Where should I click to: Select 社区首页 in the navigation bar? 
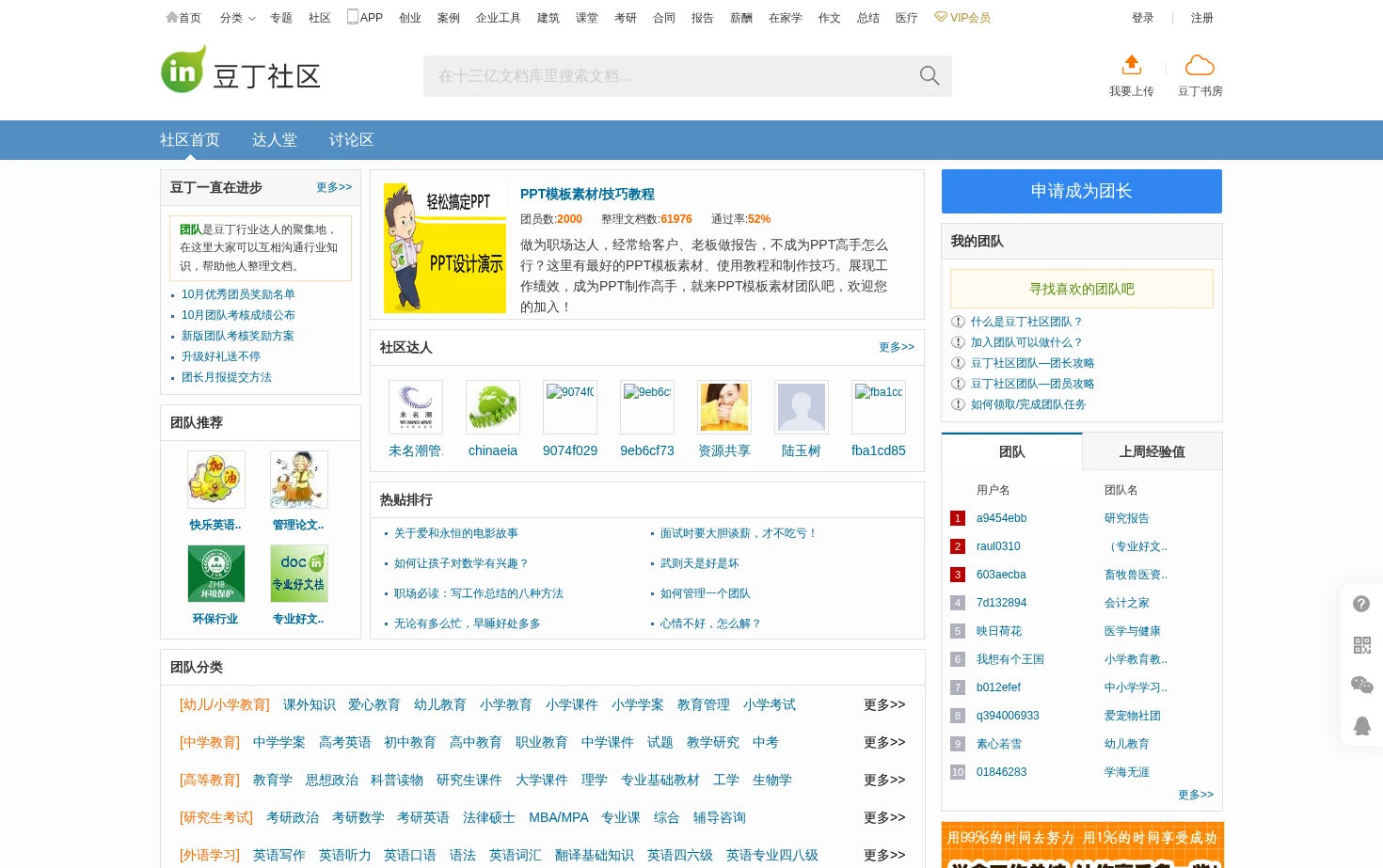pyautogui.click(x=190, y=140)
